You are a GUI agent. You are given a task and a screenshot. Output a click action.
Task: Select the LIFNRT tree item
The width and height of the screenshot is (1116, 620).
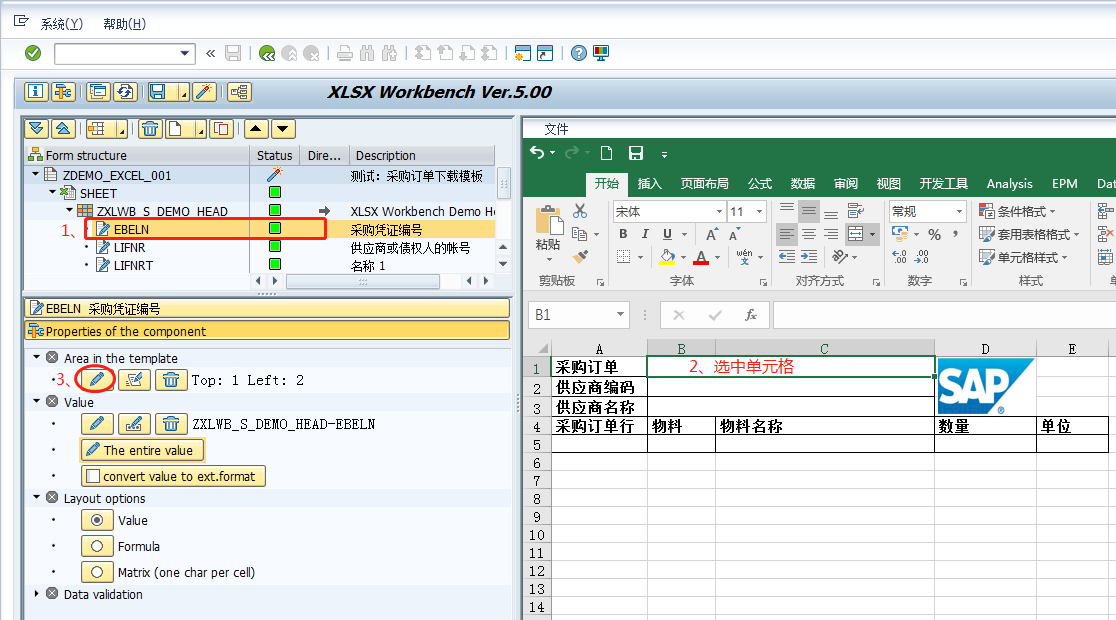[133, 266]
